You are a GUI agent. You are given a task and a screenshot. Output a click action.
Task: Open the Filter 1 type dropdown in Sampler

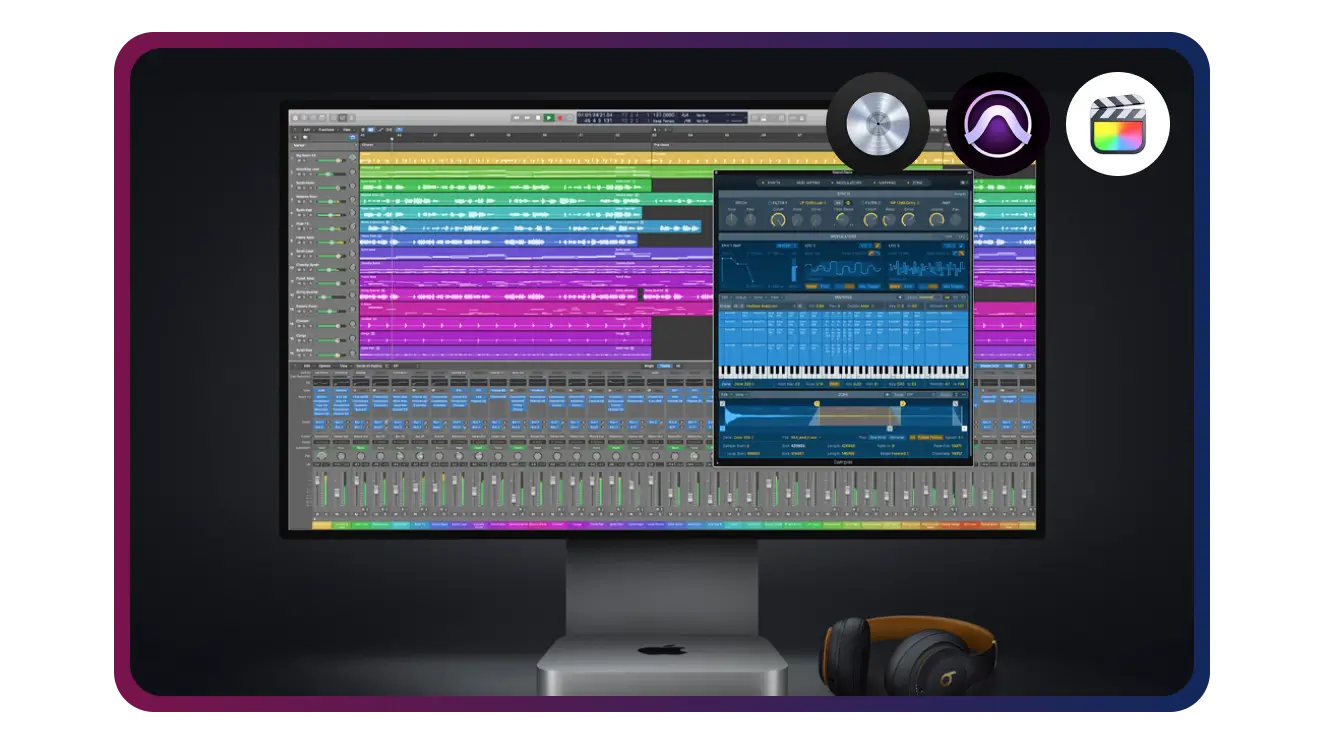pos(813,203)
